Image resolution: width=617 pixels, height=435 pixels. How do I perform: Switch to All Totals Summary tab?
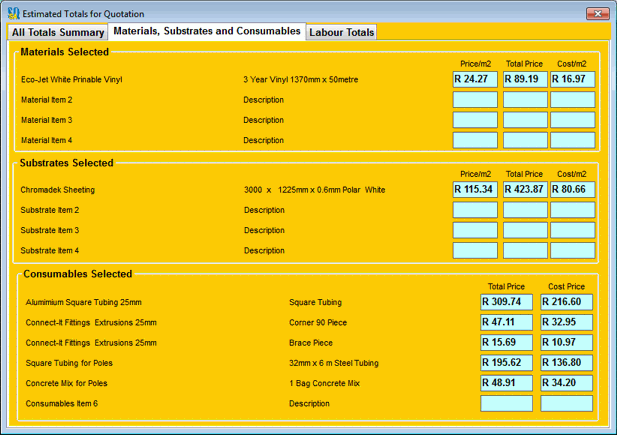pyautogui.click(x=57, y=32)
